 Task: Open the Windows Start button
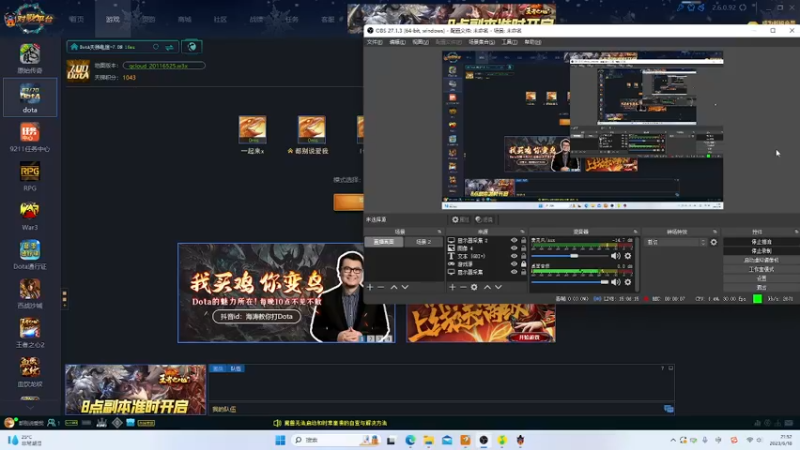(x=280, y=440)
